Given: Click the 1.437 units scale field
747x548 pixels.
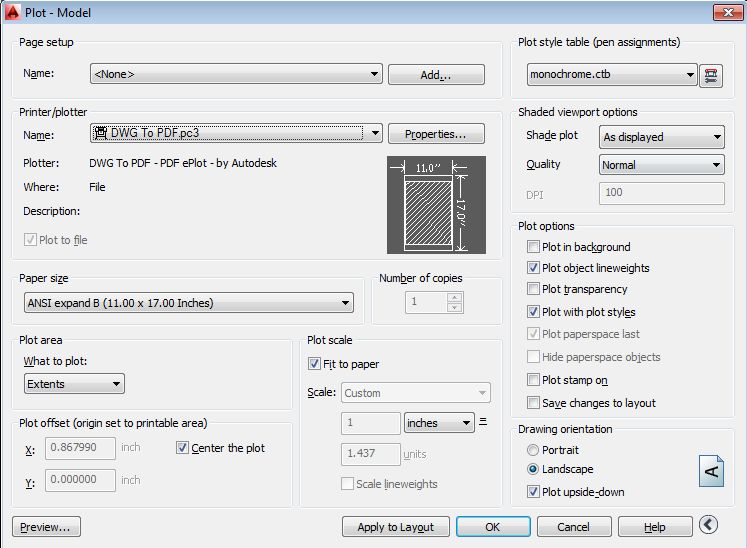Looking at the screenshot, I should (x=371, y=454).
